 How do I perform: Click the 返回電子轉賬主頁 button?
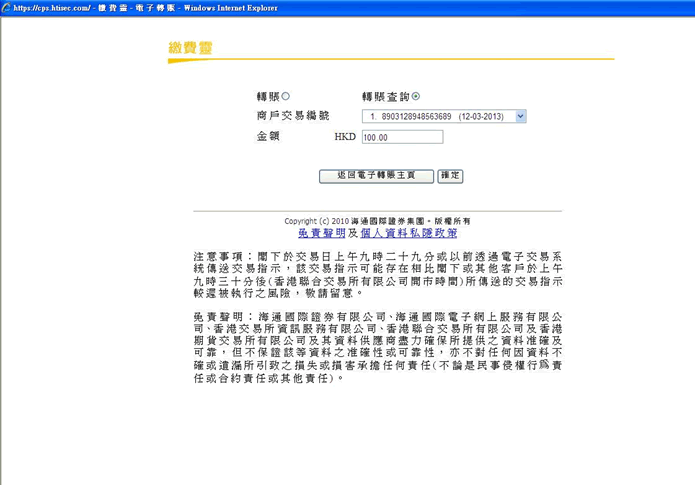coord(376,176)
